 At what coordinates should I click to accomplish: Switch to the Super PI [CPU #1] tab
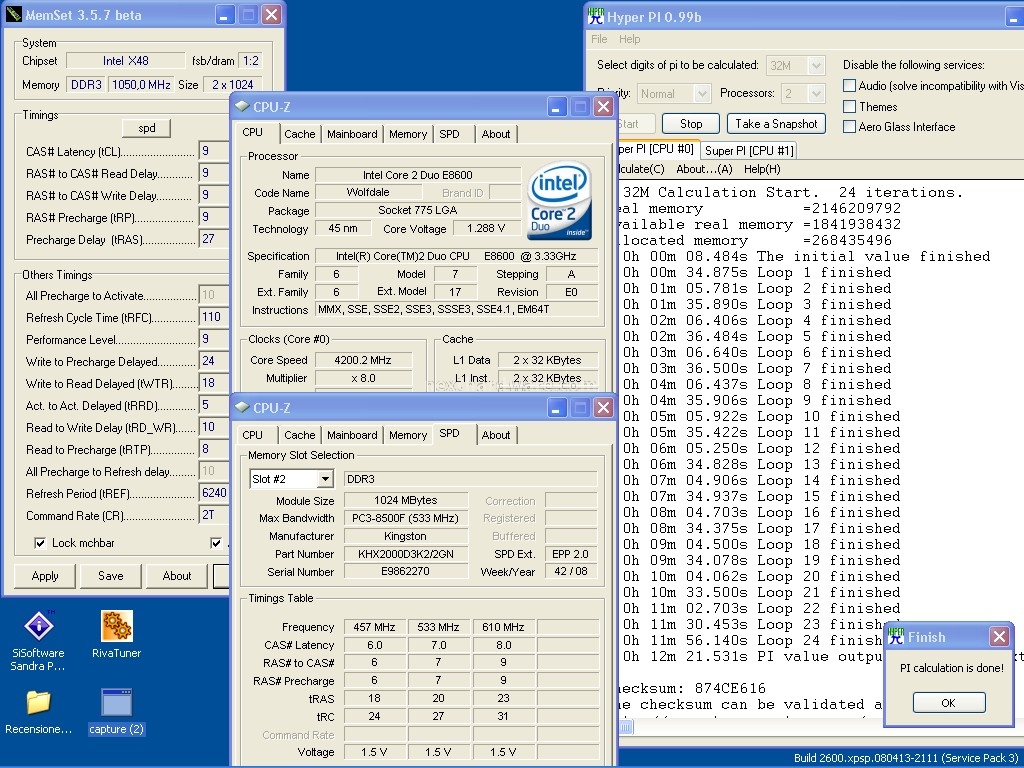pos(749,151)
